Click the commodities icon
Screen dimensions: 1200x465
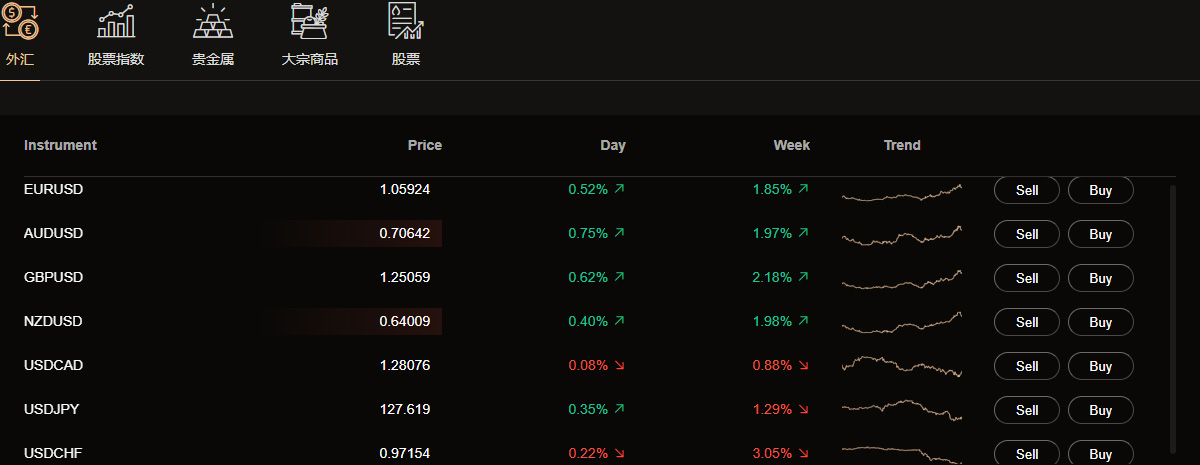(309, 21)
